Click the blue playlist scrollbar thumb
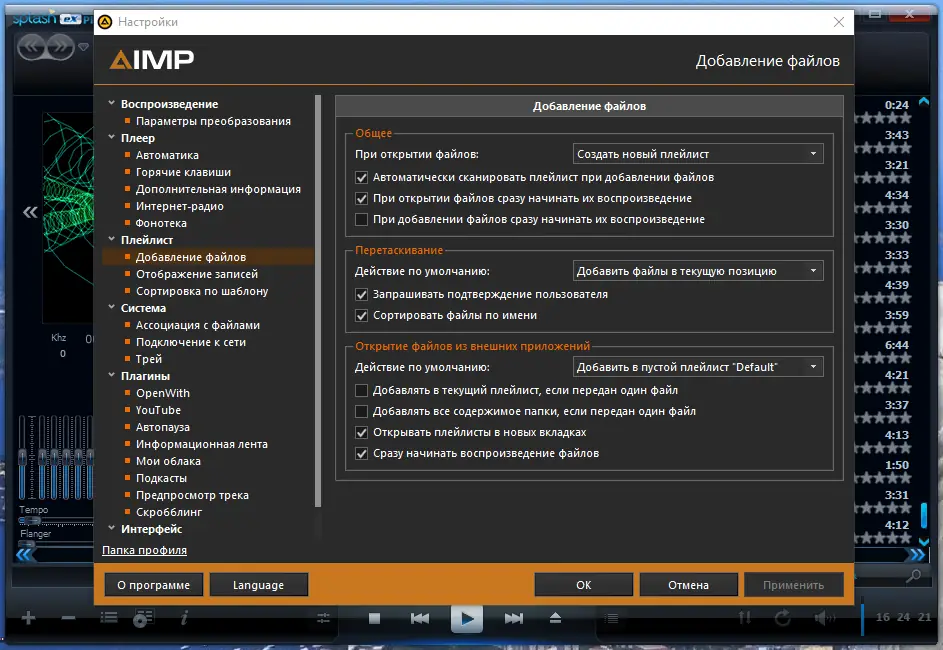 924,517
